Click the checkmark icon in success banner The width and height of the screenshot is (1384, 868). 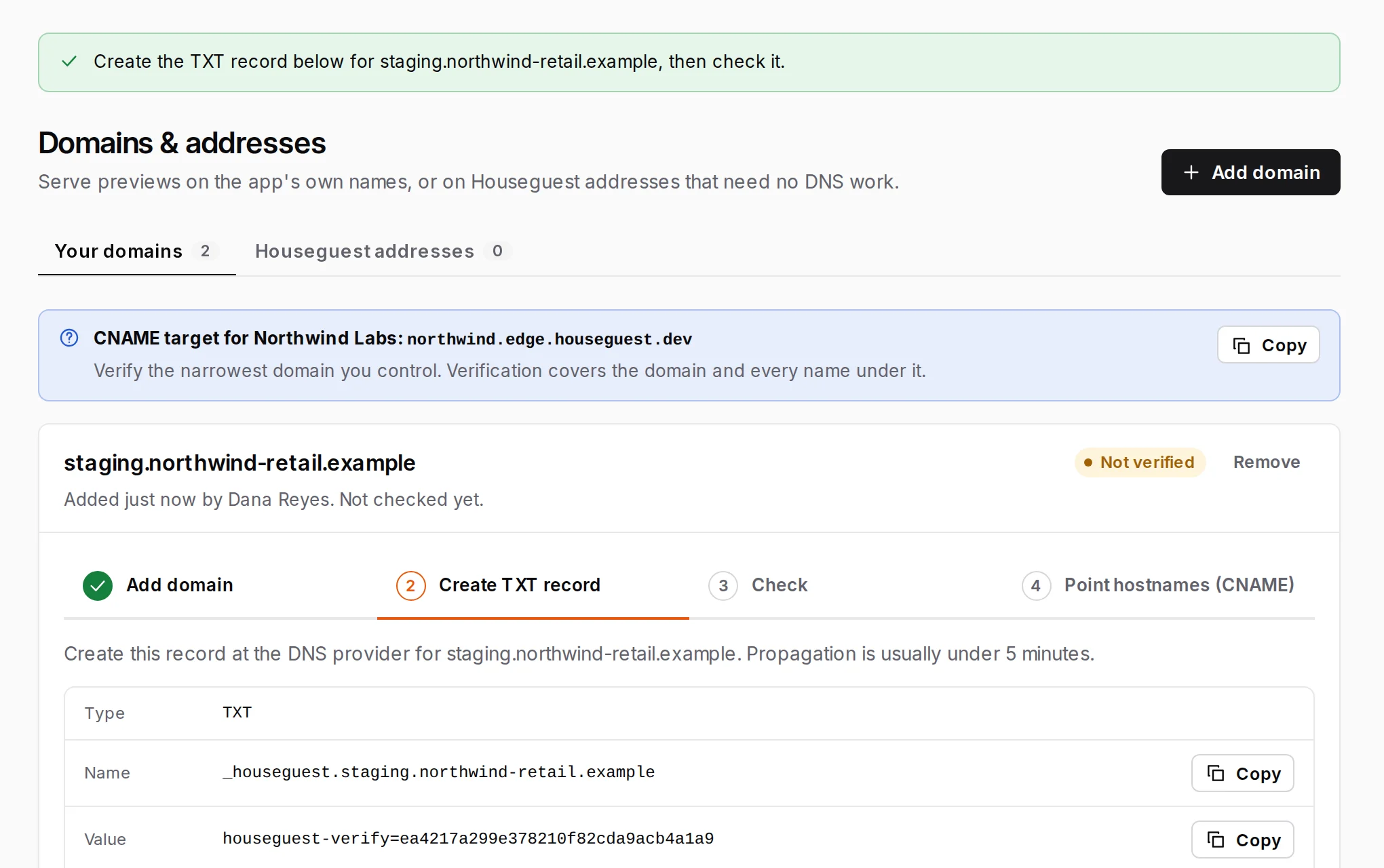(69, 62)
